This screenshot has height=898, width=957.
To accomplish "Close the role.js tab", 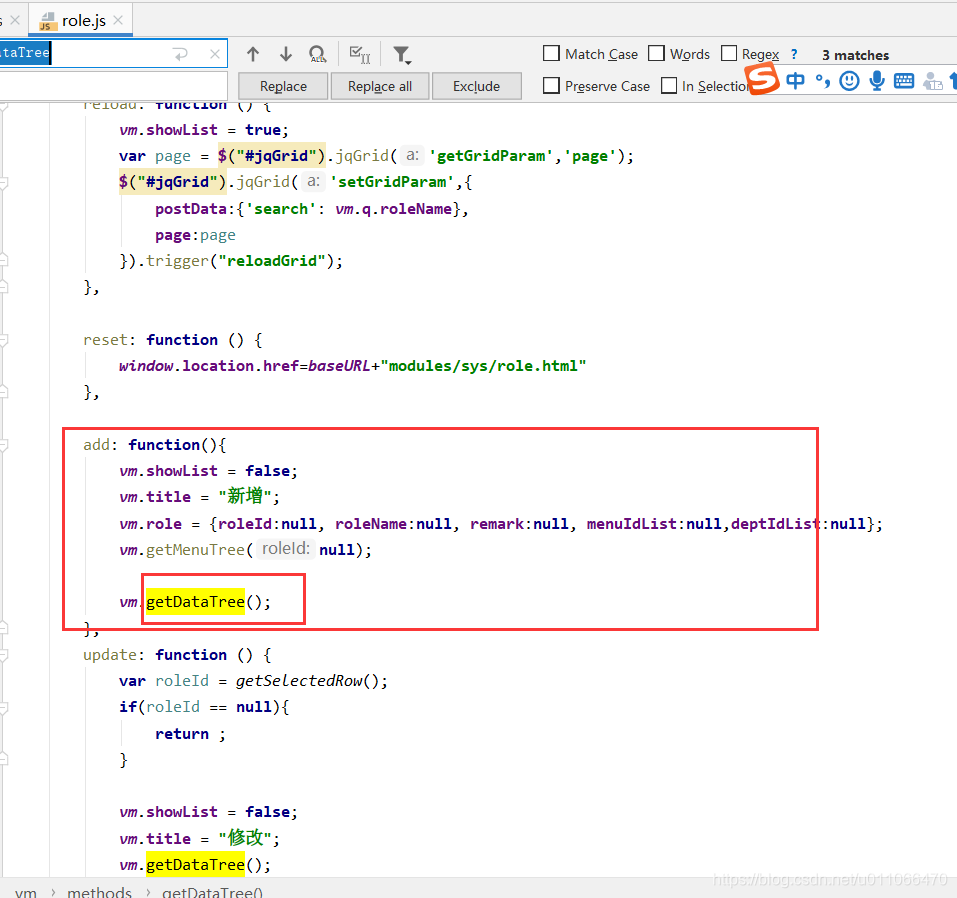I will [x=118, y=20].
